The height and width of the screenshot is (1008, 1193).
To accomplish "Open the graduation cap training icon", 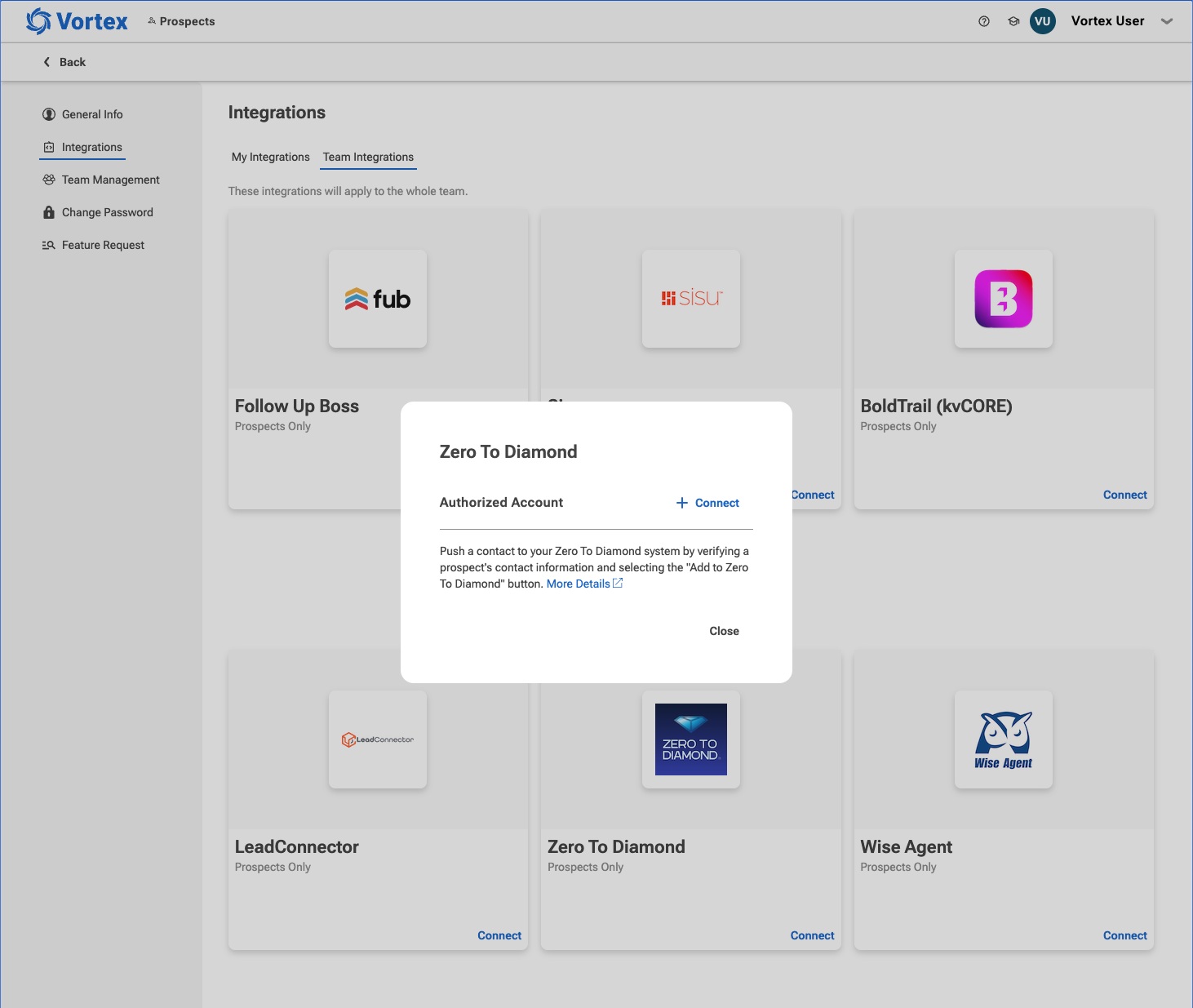I will pyautogui.click(x=1013, y=21).
